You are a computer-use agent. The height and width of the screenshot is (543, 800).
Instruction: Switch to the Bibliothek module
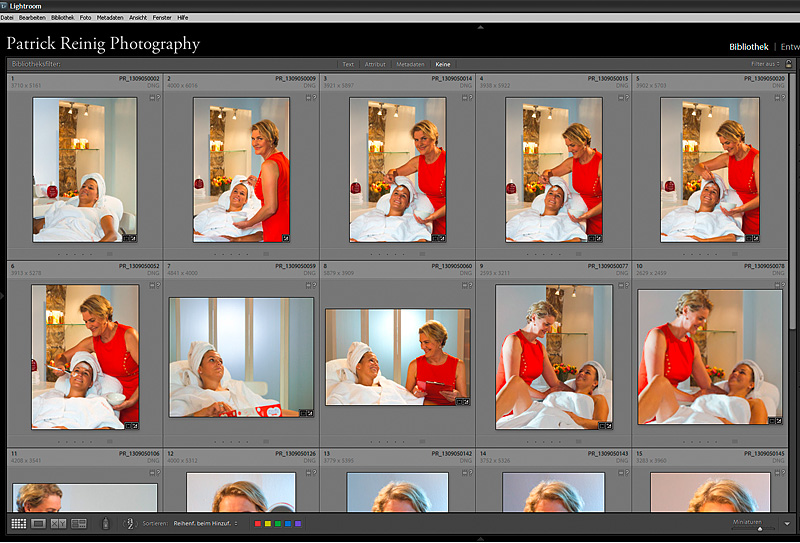749,46
